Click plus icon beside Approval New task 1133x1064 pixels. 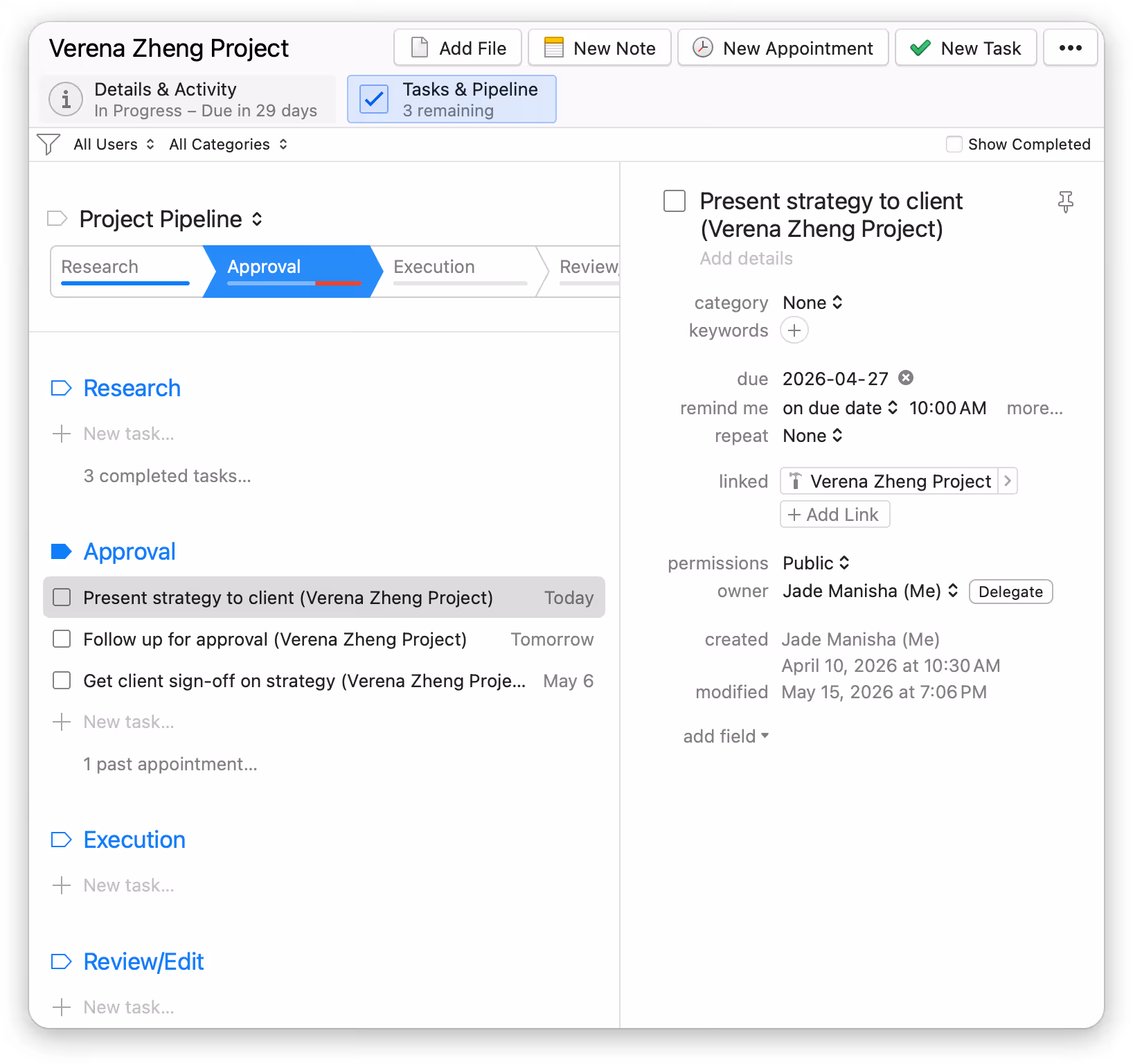pyautogui.click(x=62, y=722)
